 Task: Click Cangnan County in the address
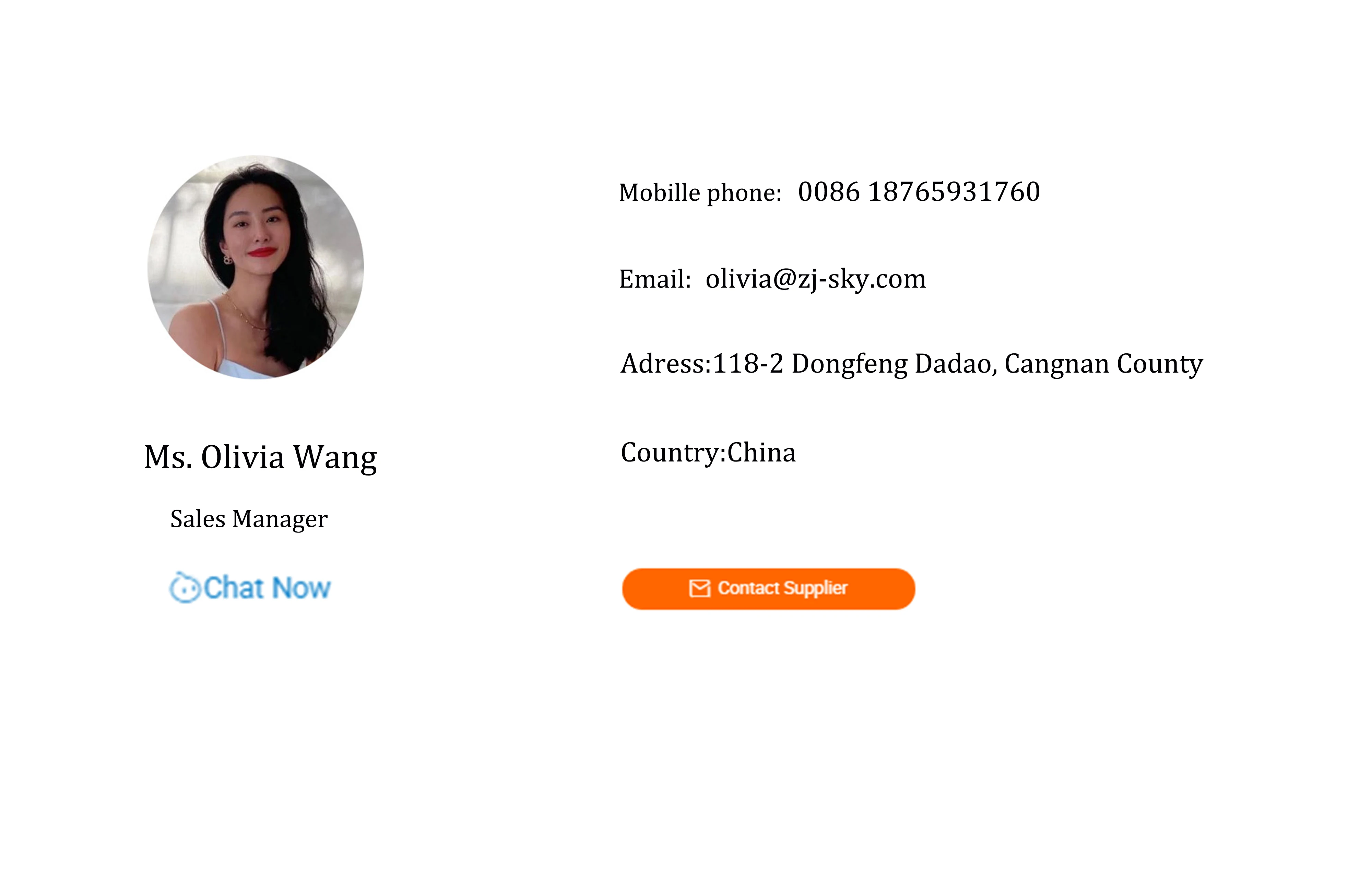[x=1104, y=364]
